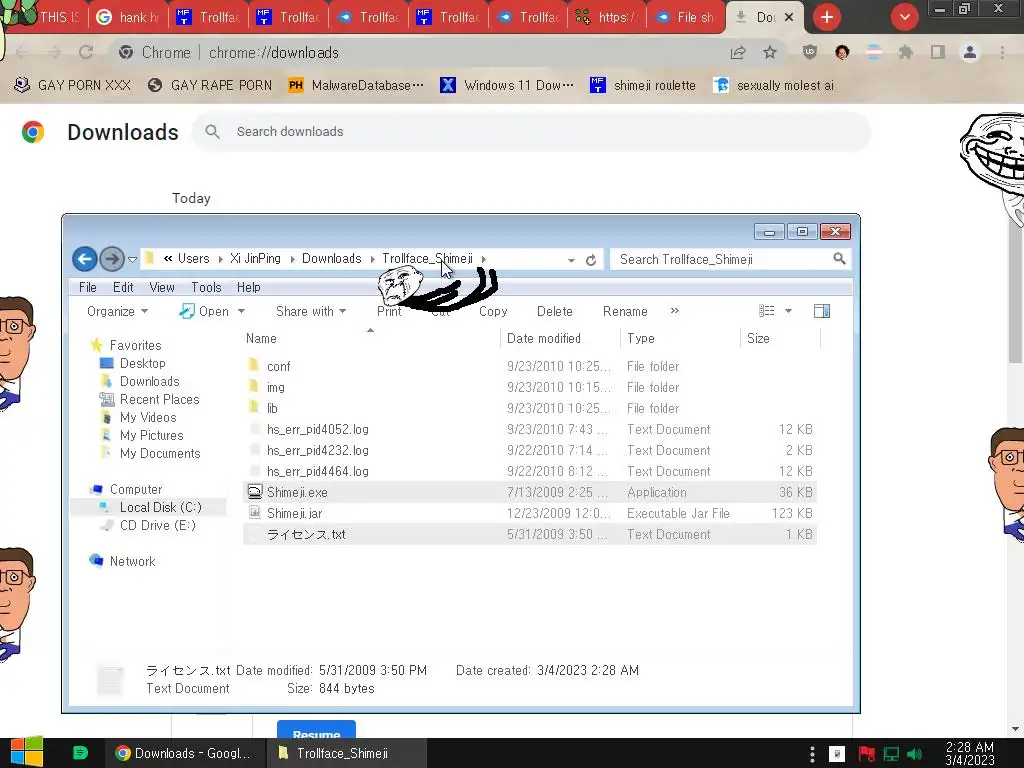Select the img folder
Viewport: 1024px width, 768px height.
point(530,387)
